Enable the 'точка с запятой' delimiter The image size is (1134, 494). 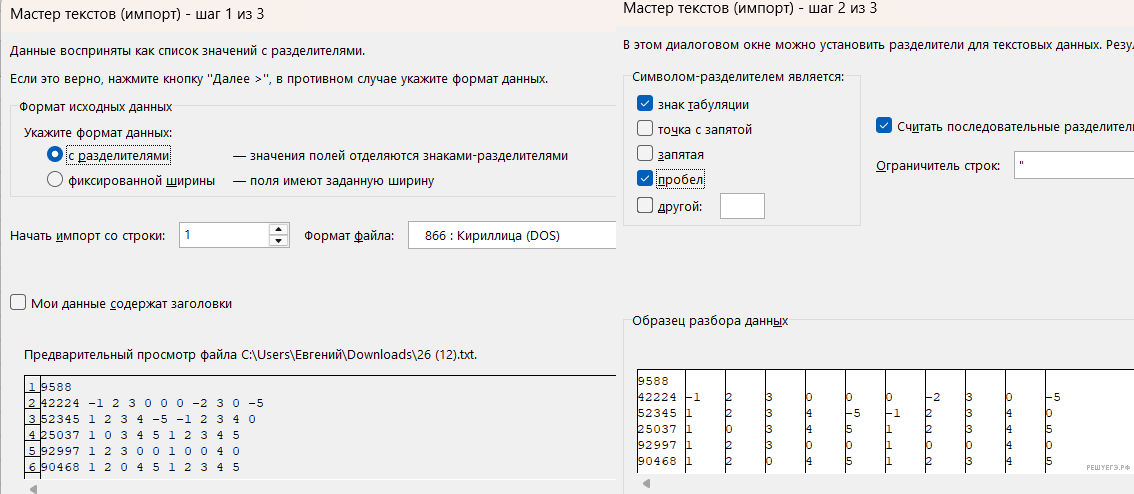click(645, 129)
